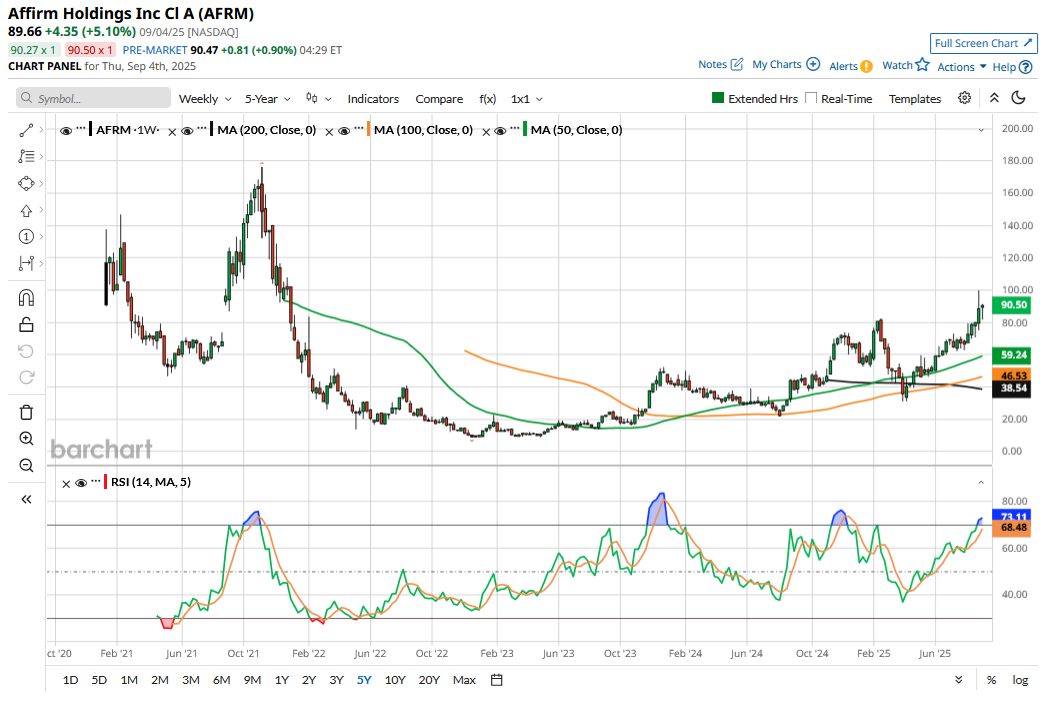Add to My Charts

[x=786, y=64]
